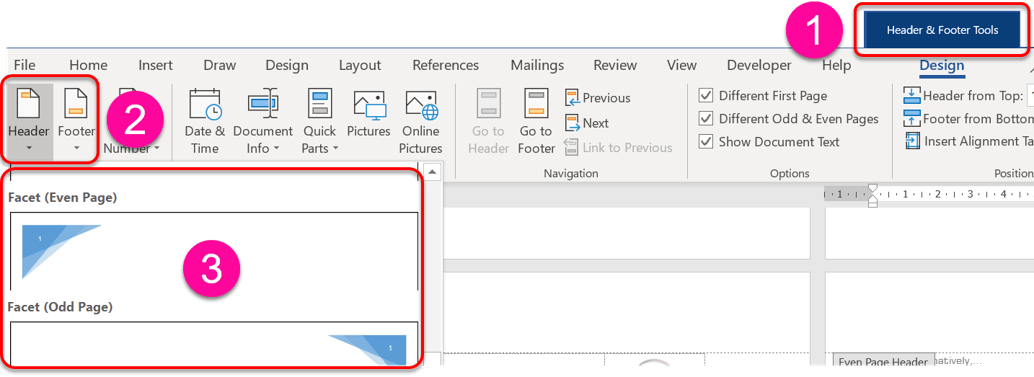
Task: Toggle Different Odd & Even Pages checkbox
Action: (x=706, y=119)
